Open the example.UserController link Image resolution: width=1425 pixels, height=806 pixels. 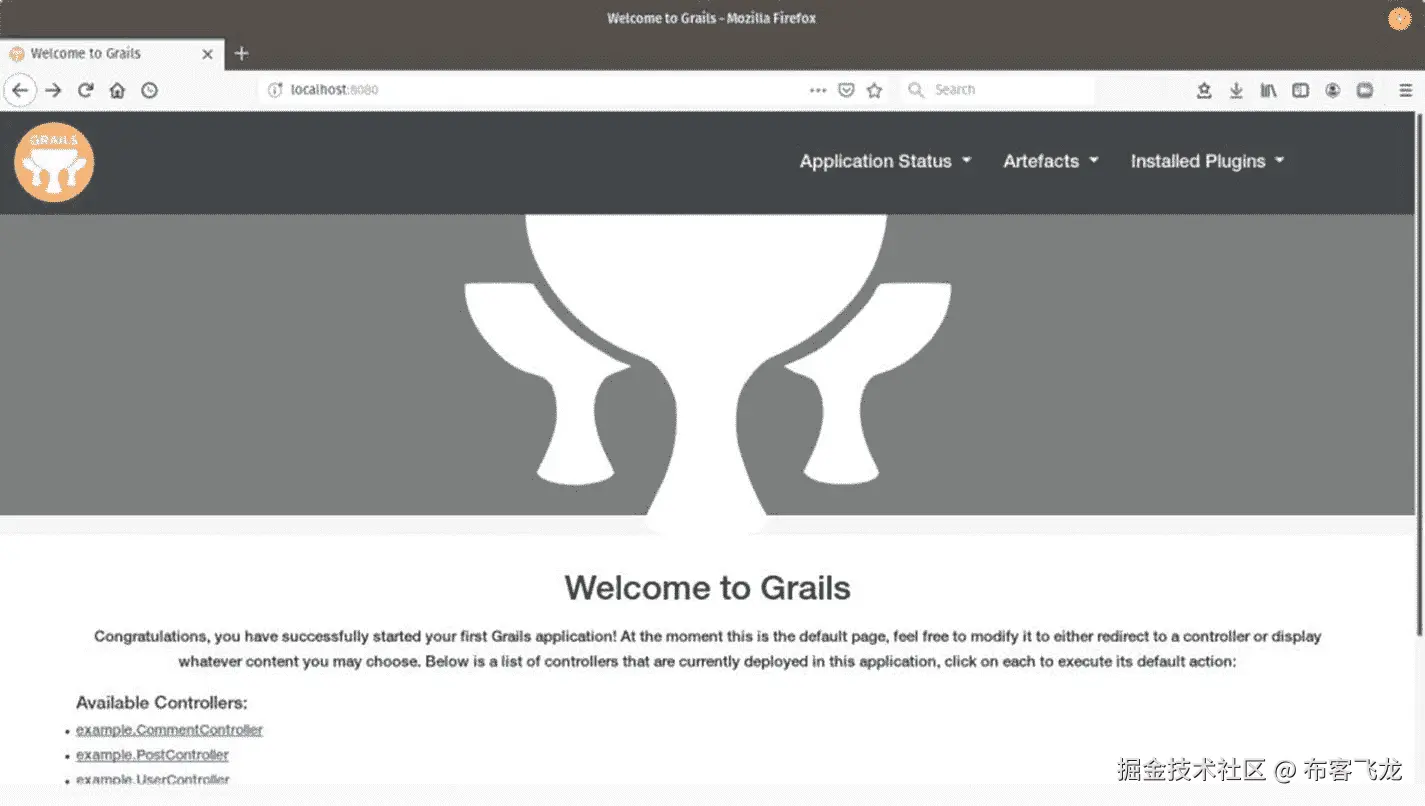(x=153, y=779)
